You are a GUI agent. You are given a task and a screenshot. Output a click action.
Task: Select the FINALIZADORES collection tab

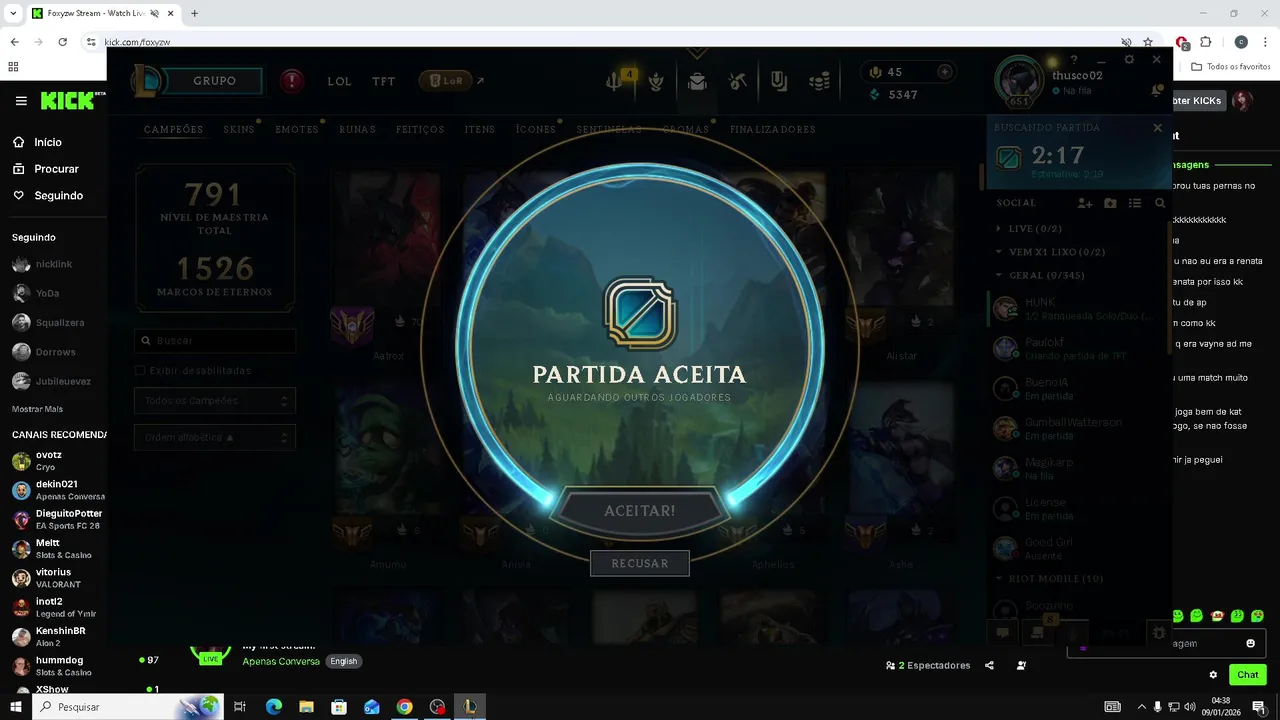[x=773, y=130]
